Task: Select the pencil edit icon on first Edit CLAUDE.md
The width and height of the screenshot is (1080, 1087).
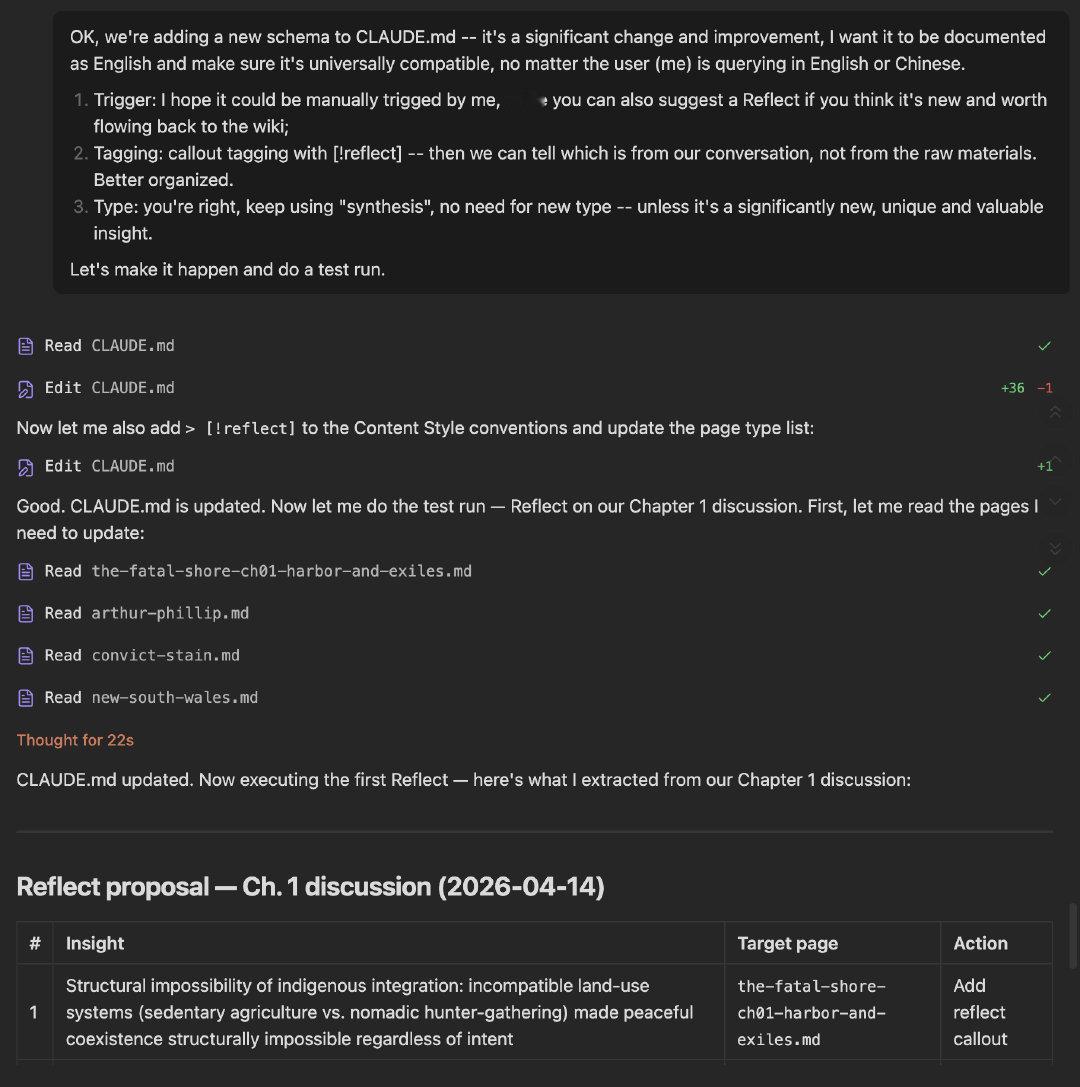Action: click(x=24, y=387)
